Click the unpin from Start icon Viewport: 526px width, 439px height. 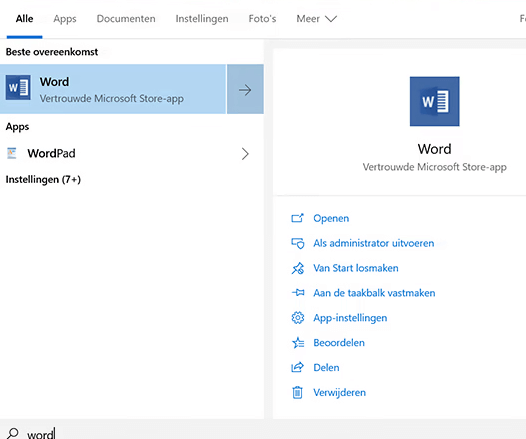click(x=298, y=268)
